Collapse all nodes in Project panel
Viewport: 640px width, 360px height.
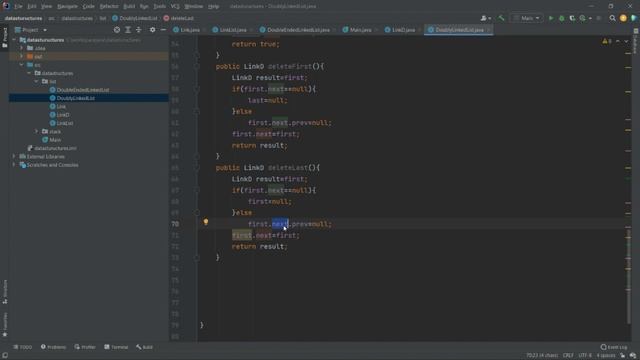click(x=139, y=30)
